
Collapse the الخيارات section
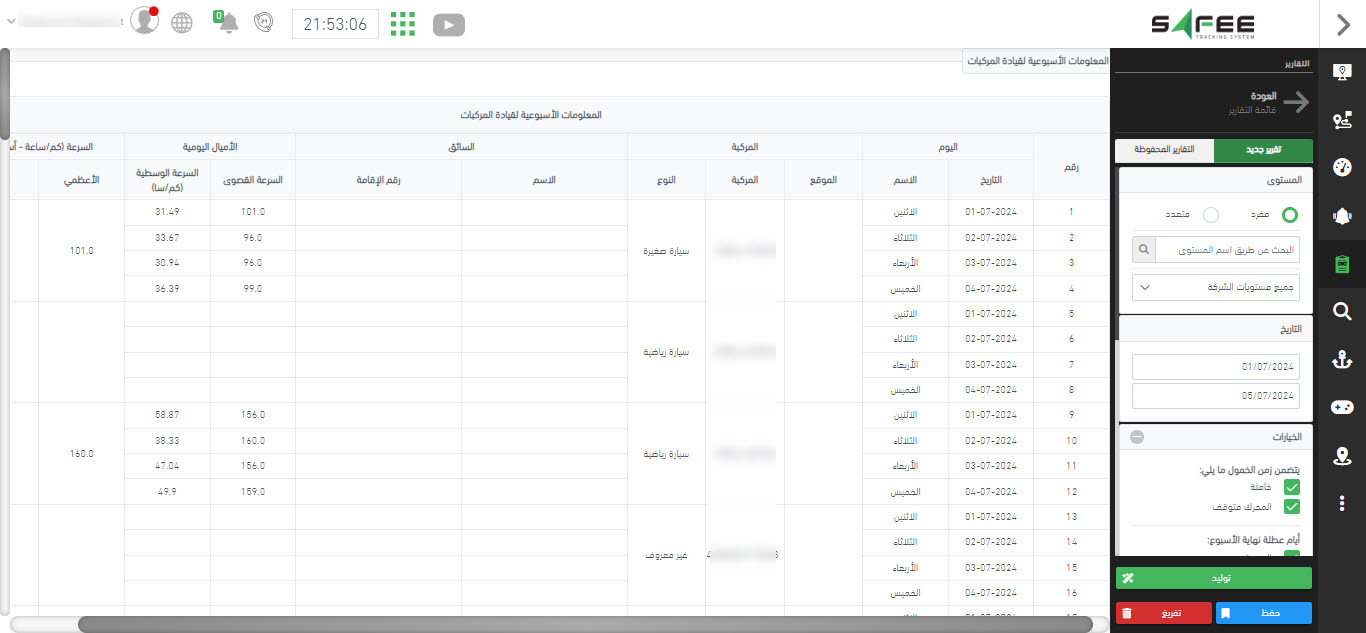coord(1137,436)
